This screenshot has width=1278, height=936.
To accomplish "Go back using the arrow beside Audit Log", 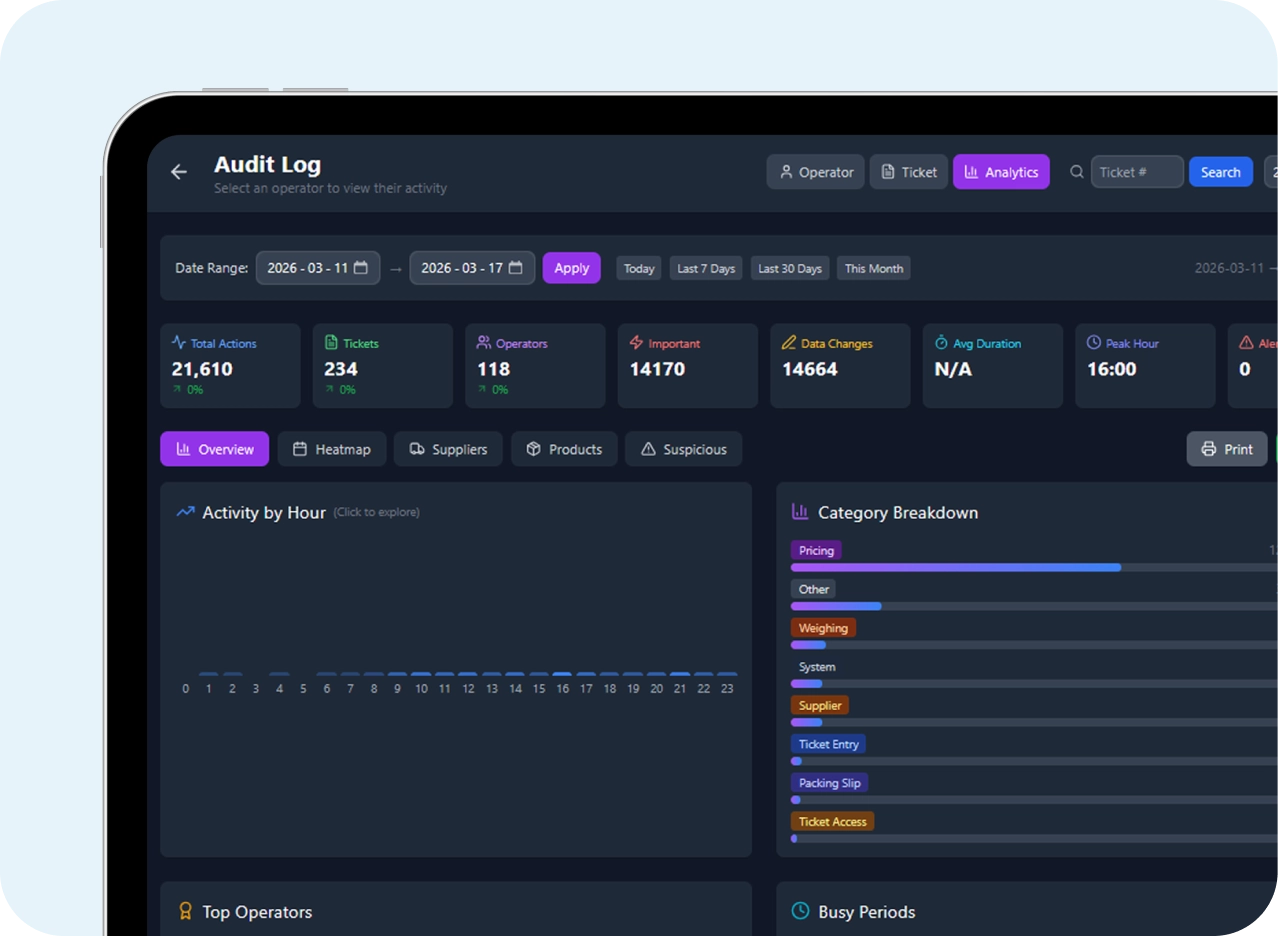I will (x=179, y=172).
